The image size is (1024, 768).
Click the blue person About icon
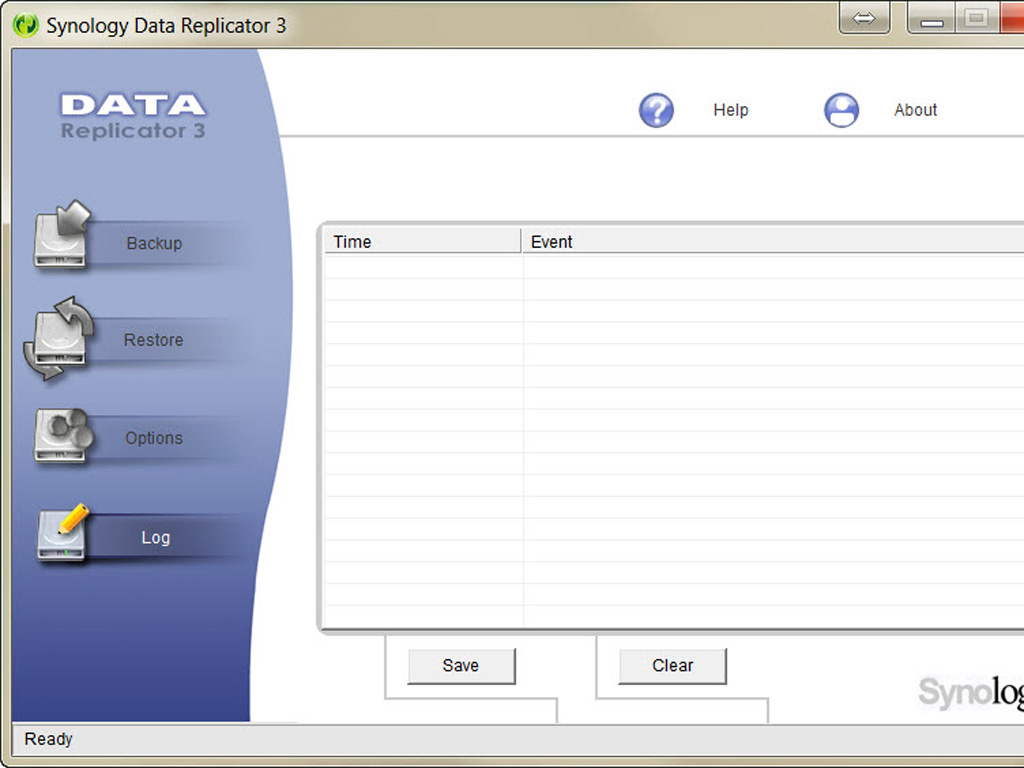click(x=841, y=110)
